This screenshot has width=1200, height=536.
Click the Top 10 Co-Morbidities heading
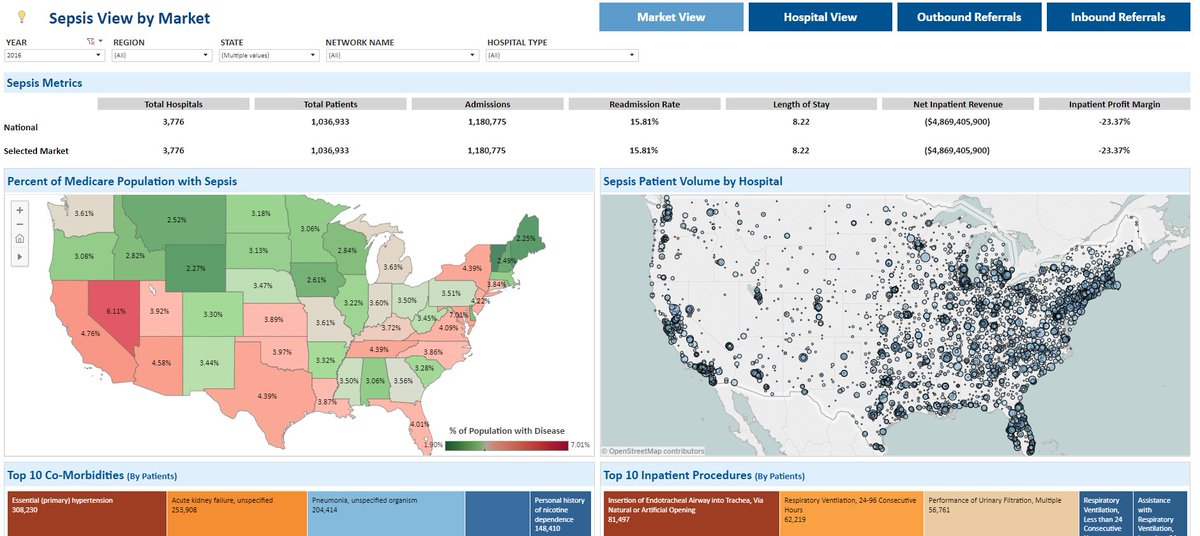92,476
